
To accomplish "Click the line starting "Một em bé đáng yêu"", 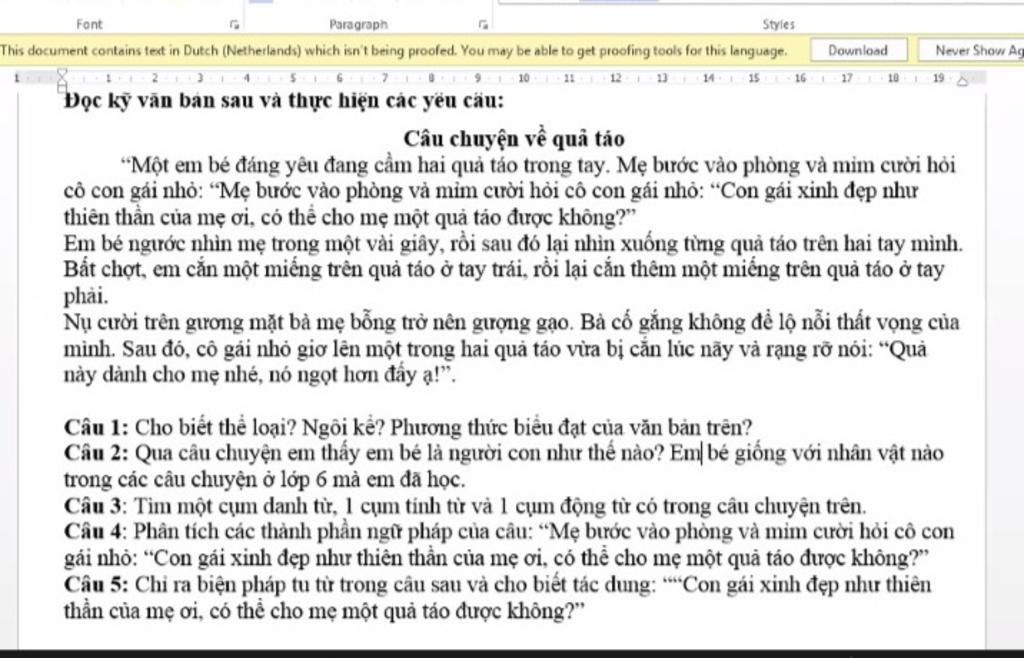I will pos(539,165).
